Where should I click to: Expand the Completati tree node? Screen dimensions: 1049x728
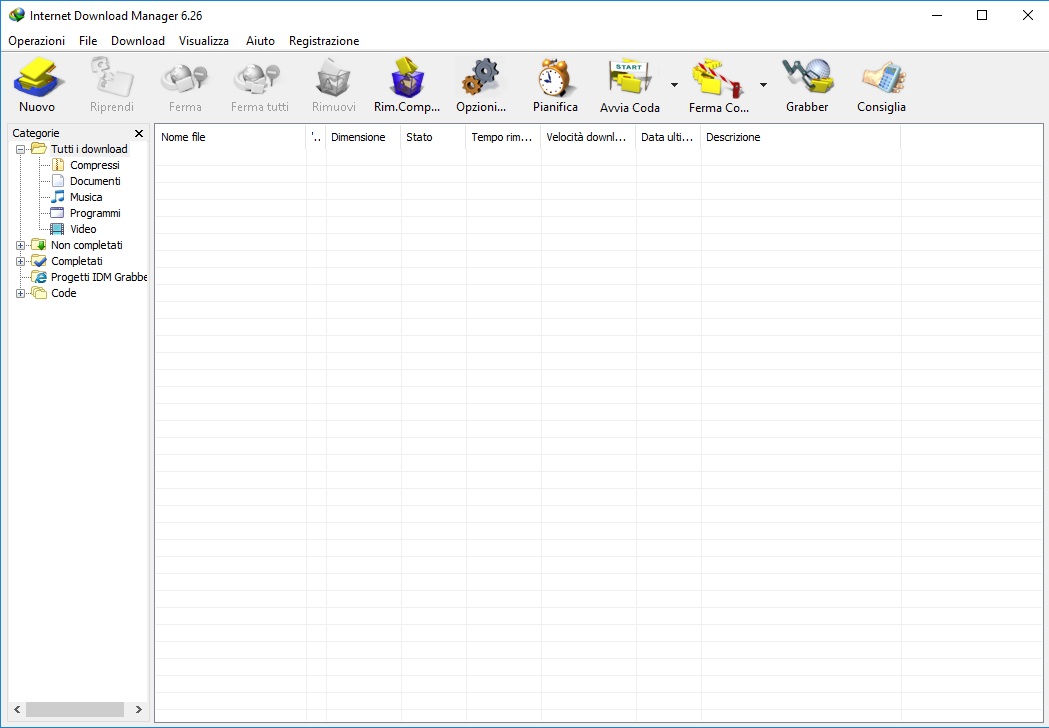pos(21,261)
